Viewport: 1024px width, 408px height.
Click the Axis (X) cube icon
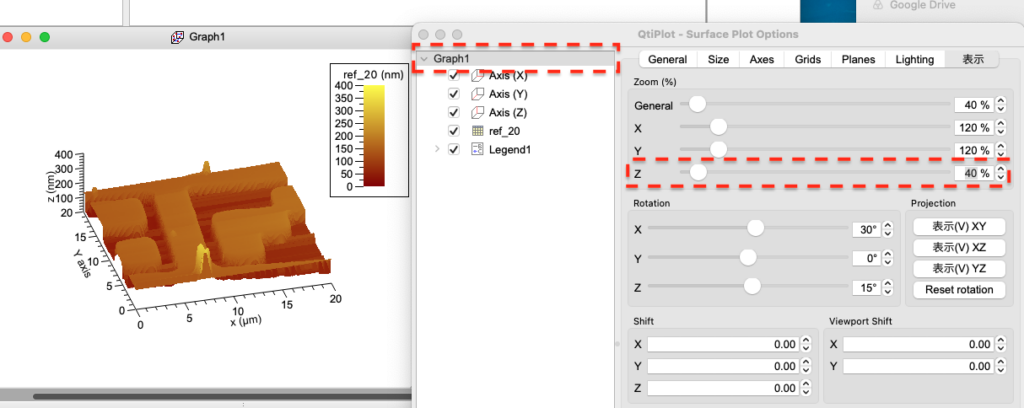[477, 76]
